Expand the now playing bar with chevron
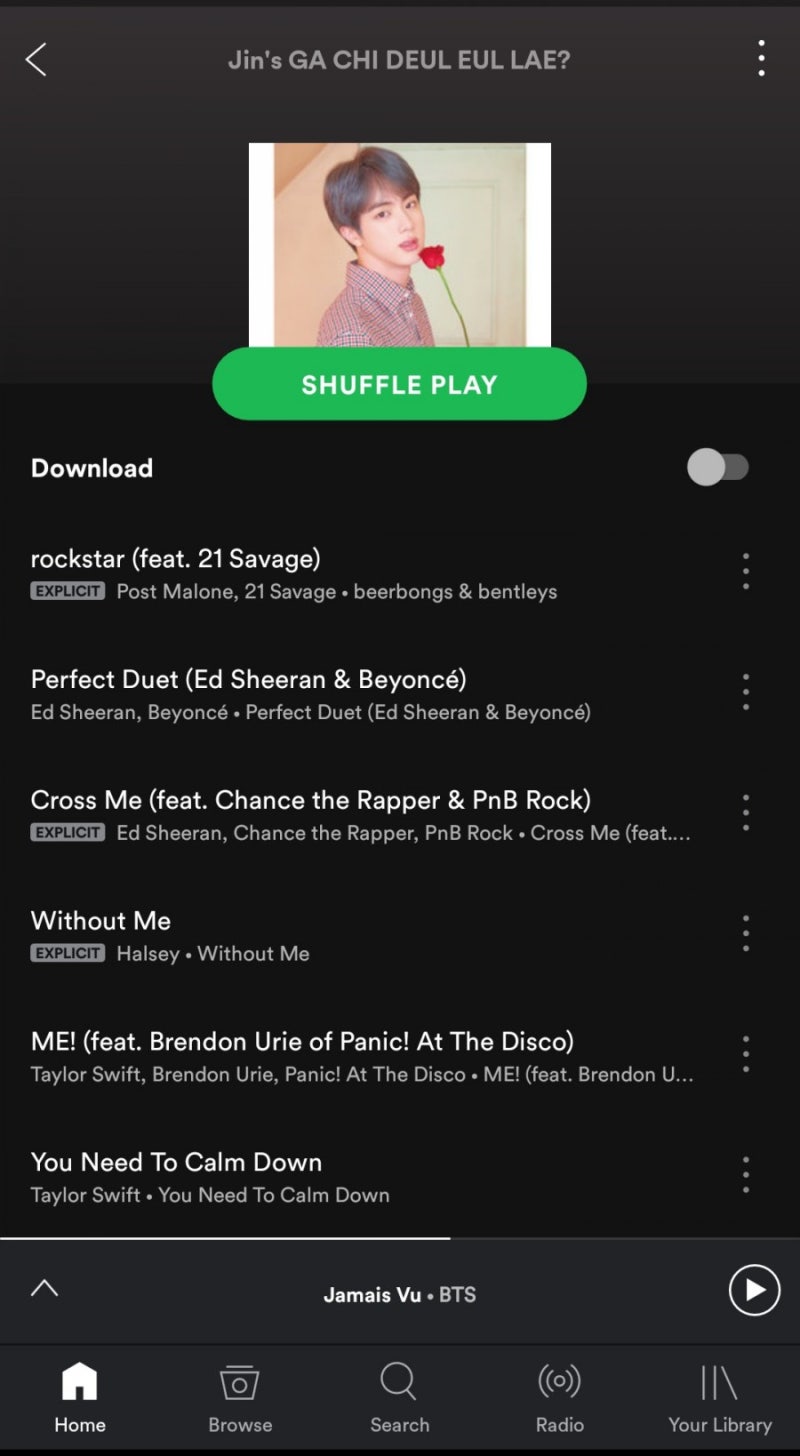Image resolution: width=800 pixels, height=1456 pixels. click(44, 1288)
